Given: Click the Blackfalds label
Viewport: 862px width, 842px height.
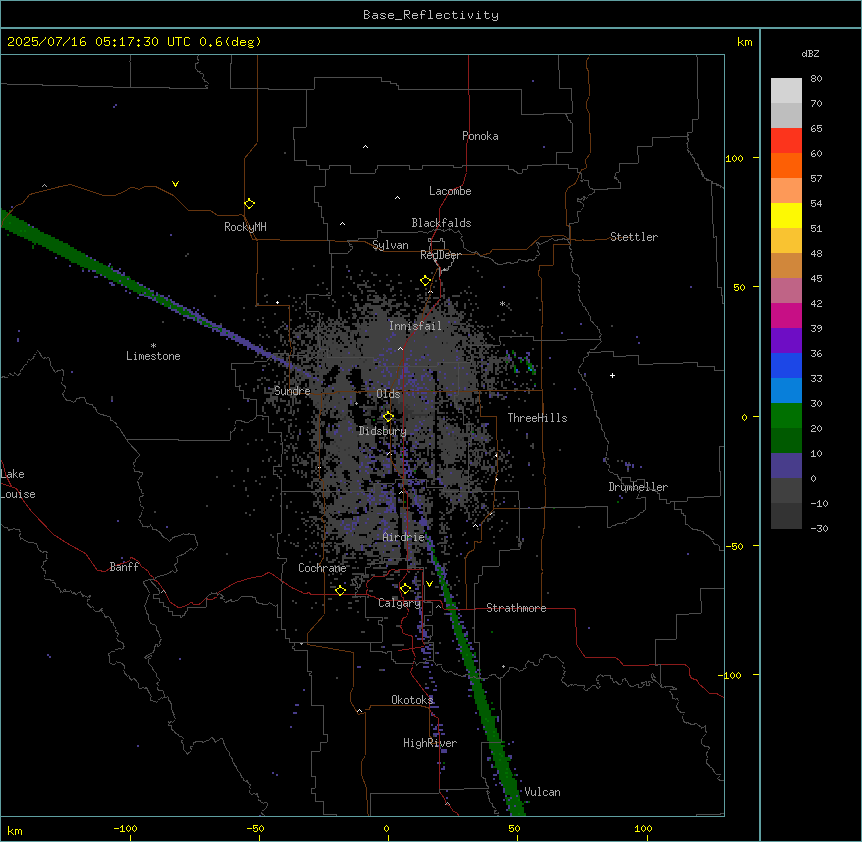Looking at the screenshot, I should 441,223.
